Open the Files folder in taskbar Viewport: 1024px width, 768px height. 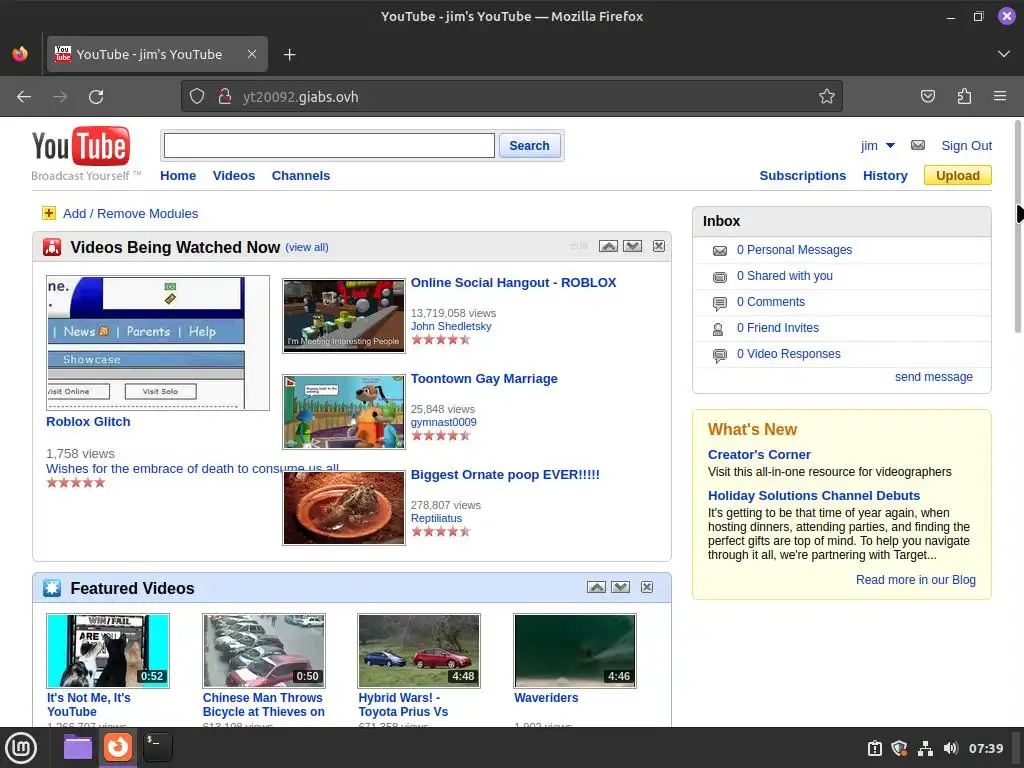[78, 748]
